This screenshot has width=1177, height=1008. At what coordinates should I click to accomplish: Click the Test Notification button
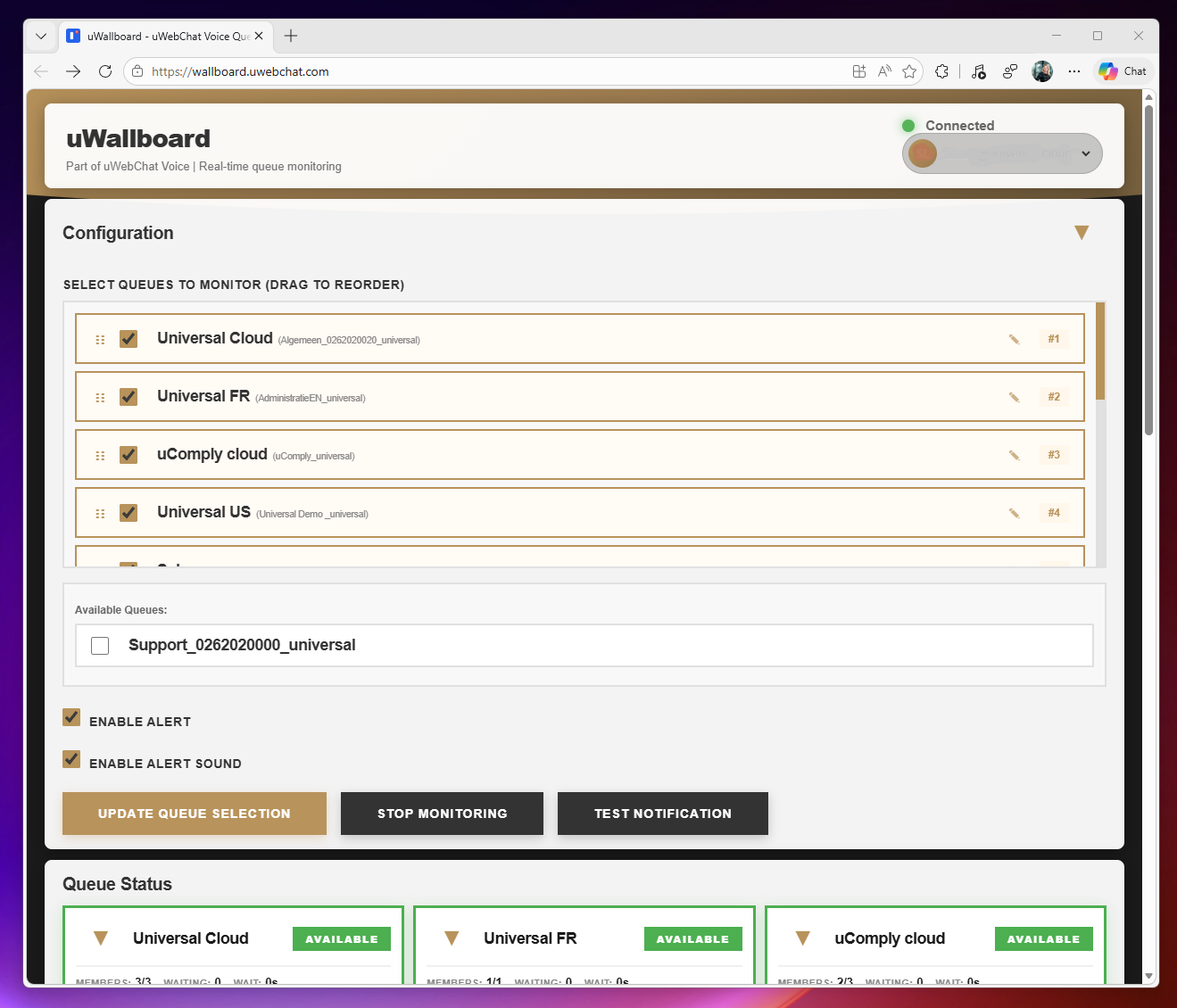(663, 814)
